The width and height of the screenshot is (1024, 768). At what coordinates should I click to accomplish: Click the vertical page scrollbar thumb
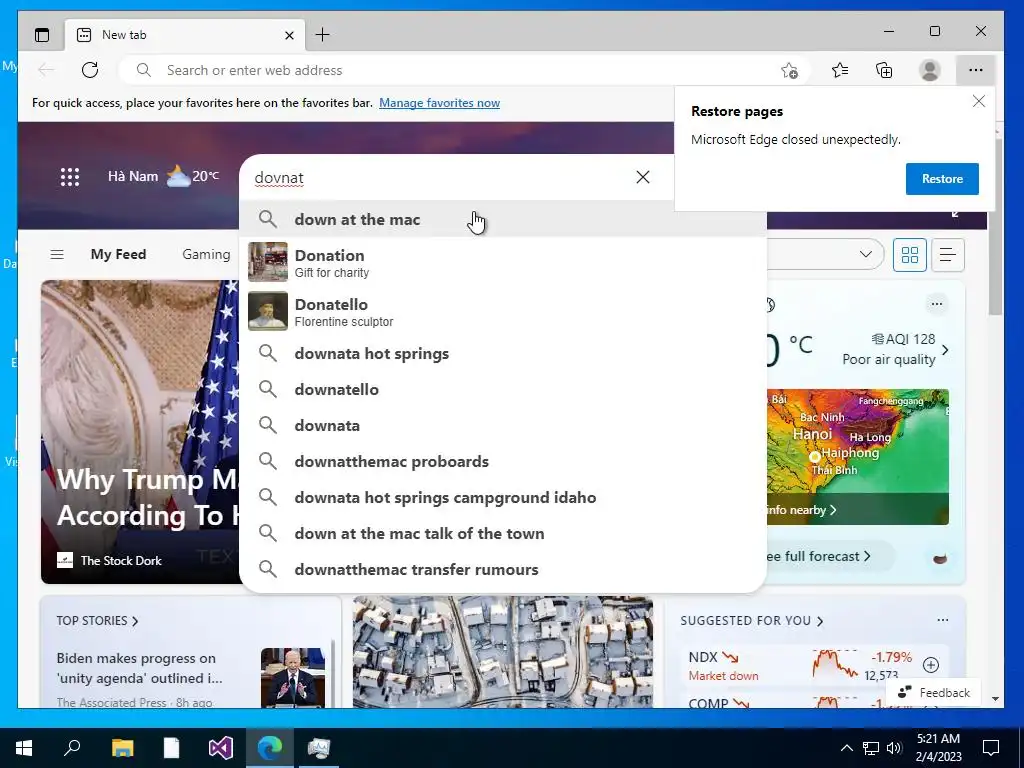tap(995, 225)
